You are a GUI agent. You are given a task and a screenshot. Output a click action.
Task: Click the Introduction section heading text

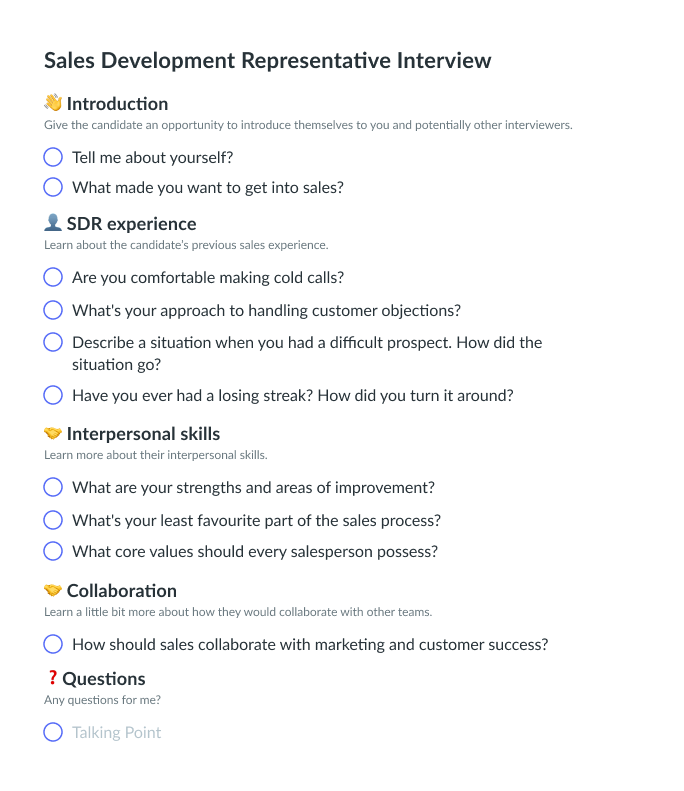(x=117, y=103)
